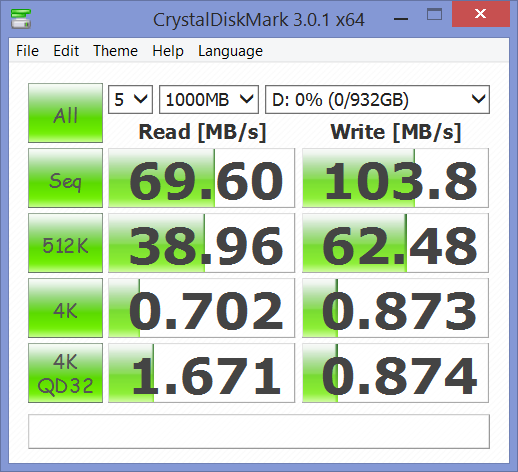Click the CrystalDiskMark app icon in title bar
518x472 pixels.
[x=21, y=19]
